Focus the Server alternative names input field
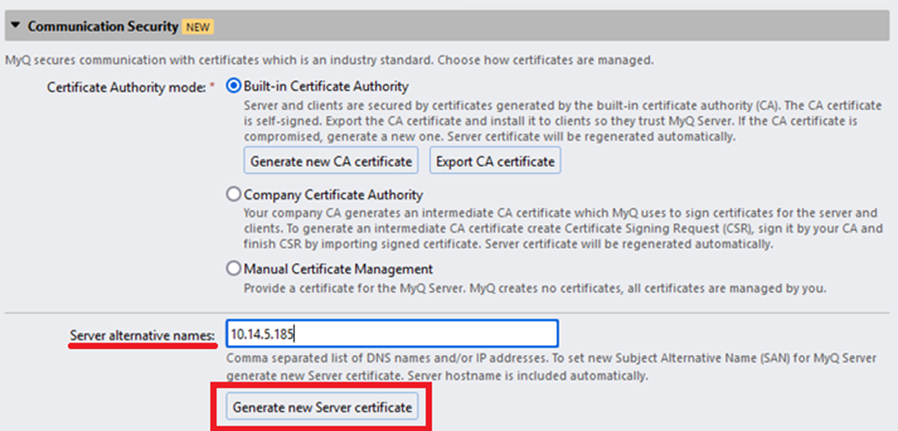898x431 pixels. tap(390, 333)
